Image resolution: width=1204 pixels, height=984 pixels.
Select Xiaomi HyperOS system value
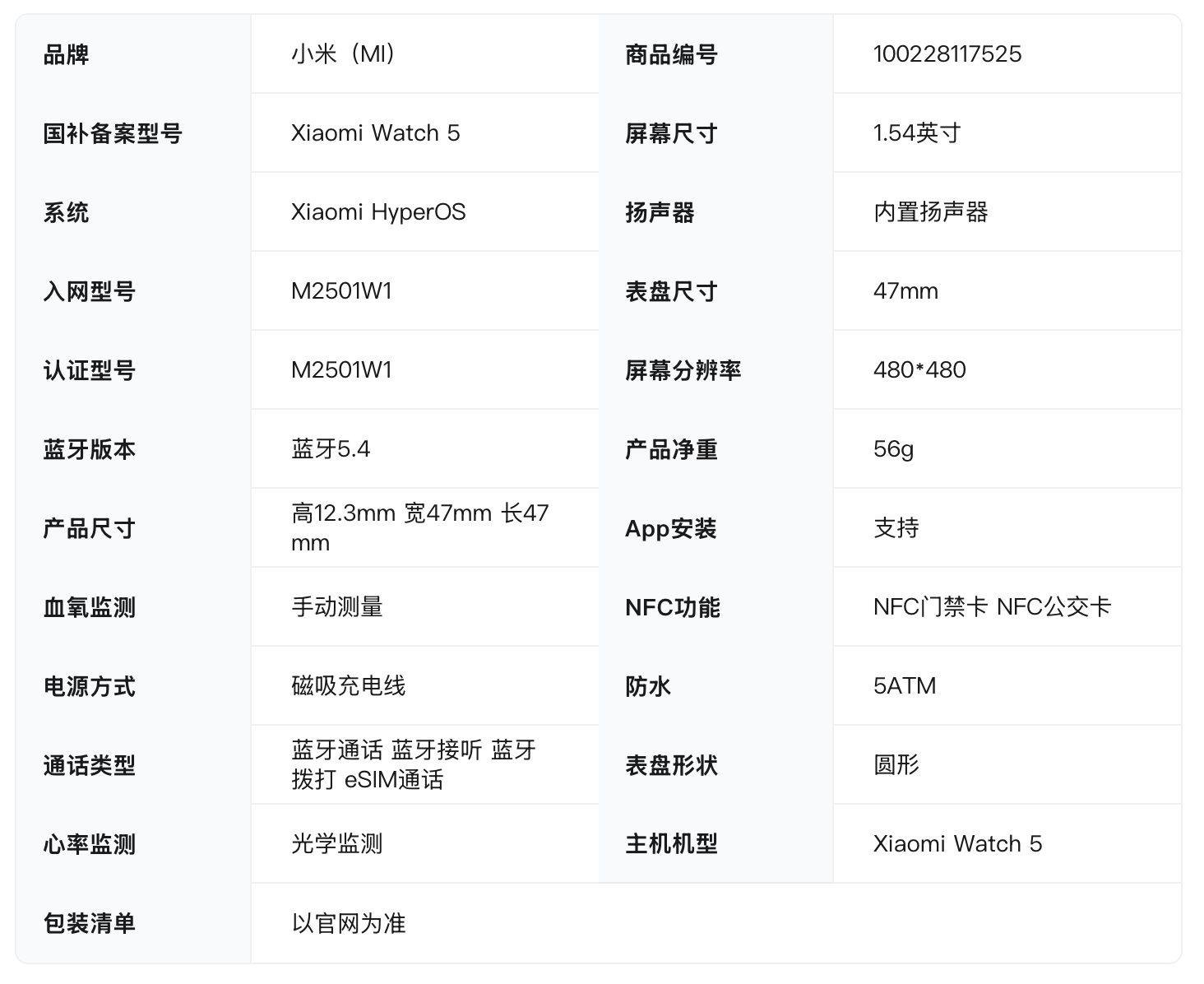[377, 212]
